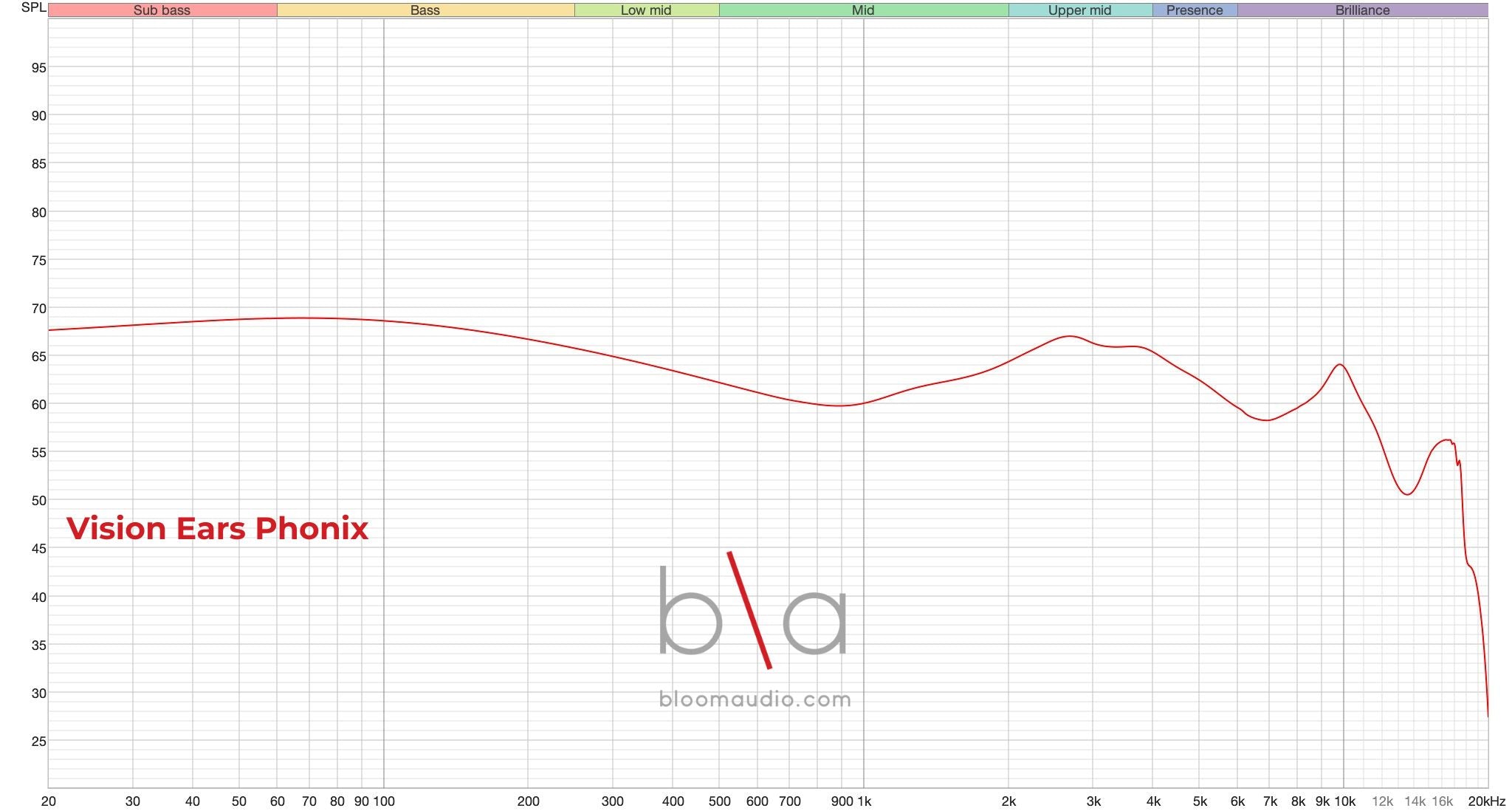The width and height of the screenshot is (1512, 811).
Task: Click the 100 frequency axis label
Action: pos(384,801)
